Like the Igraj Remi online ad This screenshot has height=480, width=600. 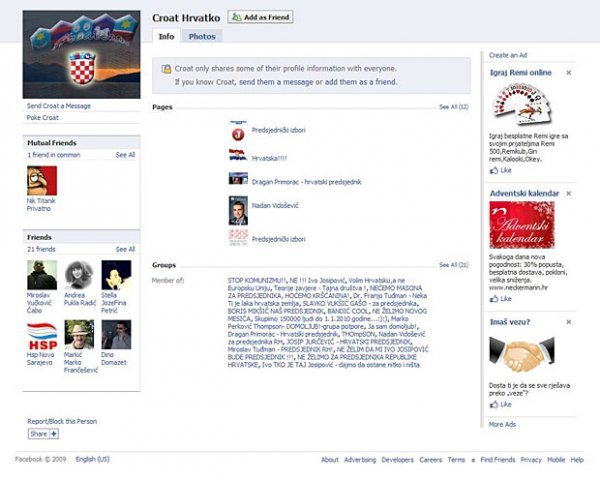pyautogui.click(x=501, y=170)
